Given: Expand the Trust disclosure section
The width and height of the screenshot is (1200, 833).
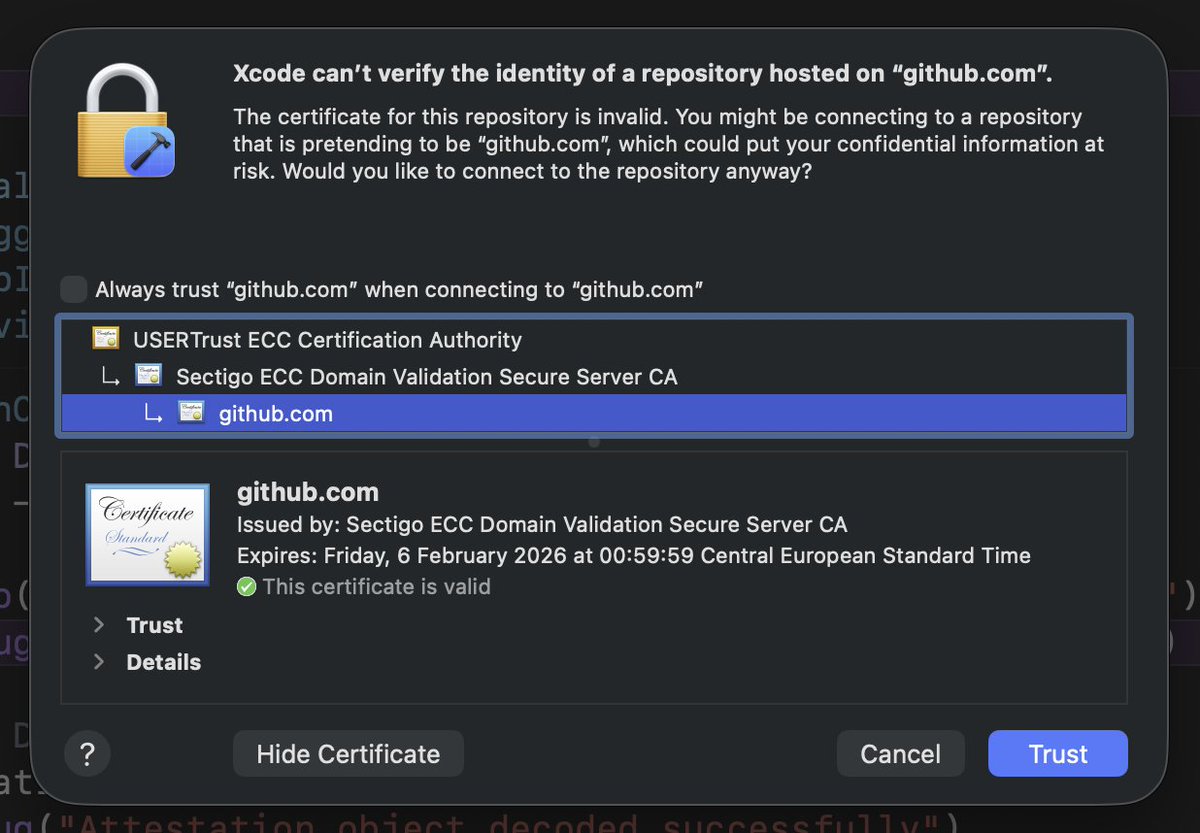Looking at the screenshot, I should coord(99,625).
